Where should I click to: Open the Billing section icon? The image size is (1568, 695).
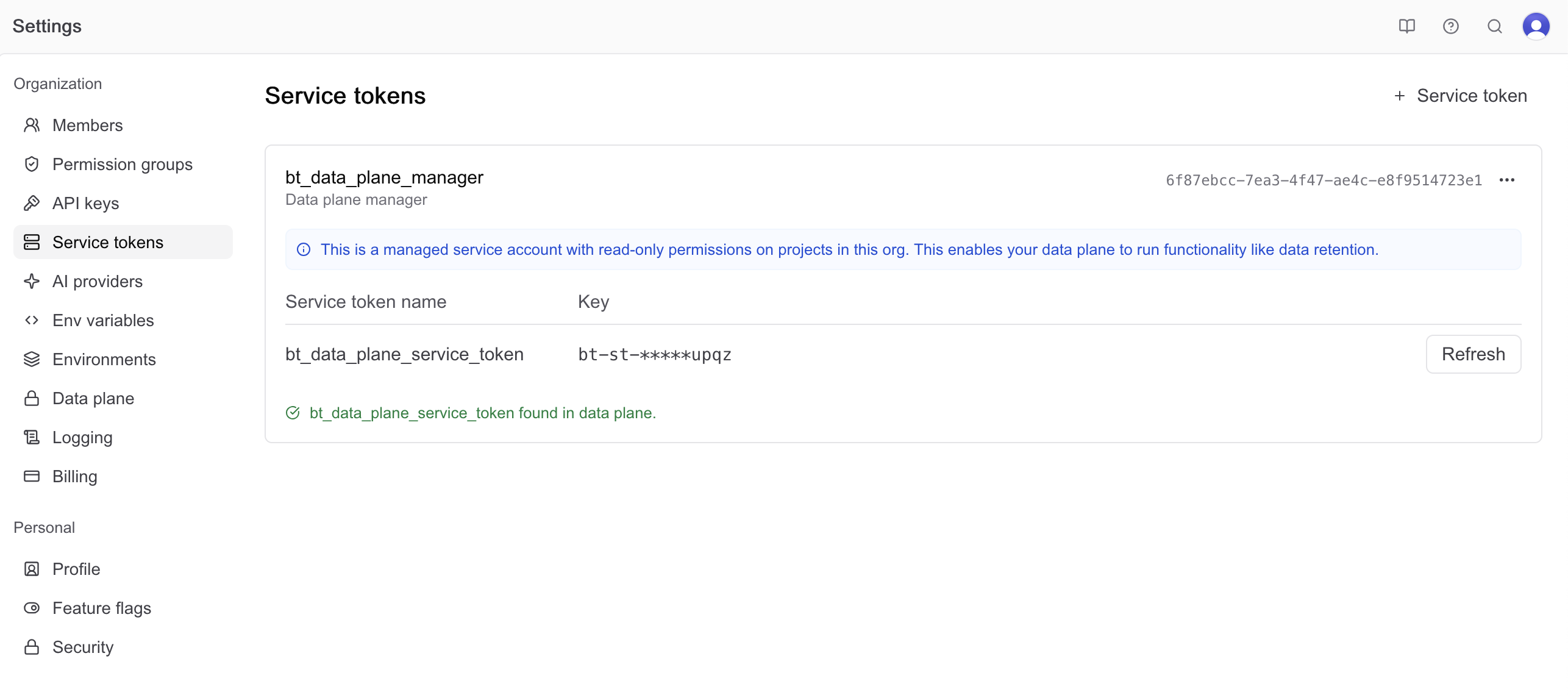32,476
